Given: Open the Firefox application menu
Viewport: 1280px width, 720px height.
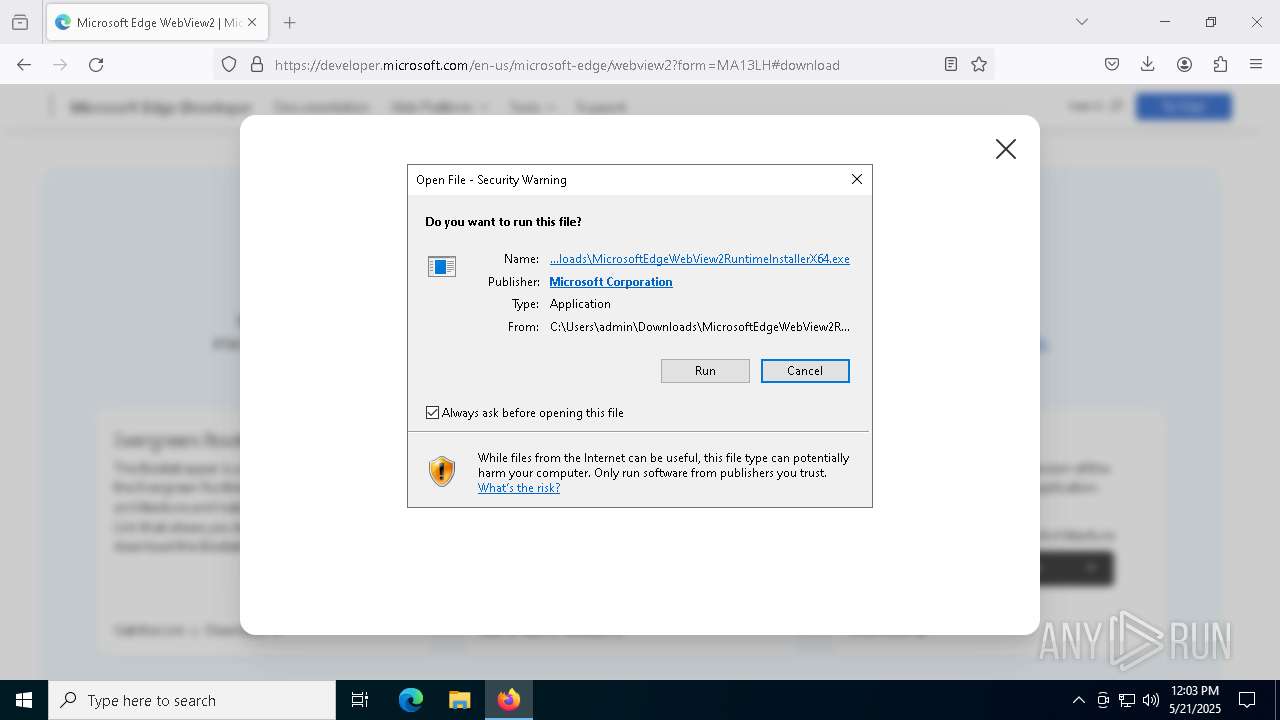Looking at the screenshot, I should 1256,64.
